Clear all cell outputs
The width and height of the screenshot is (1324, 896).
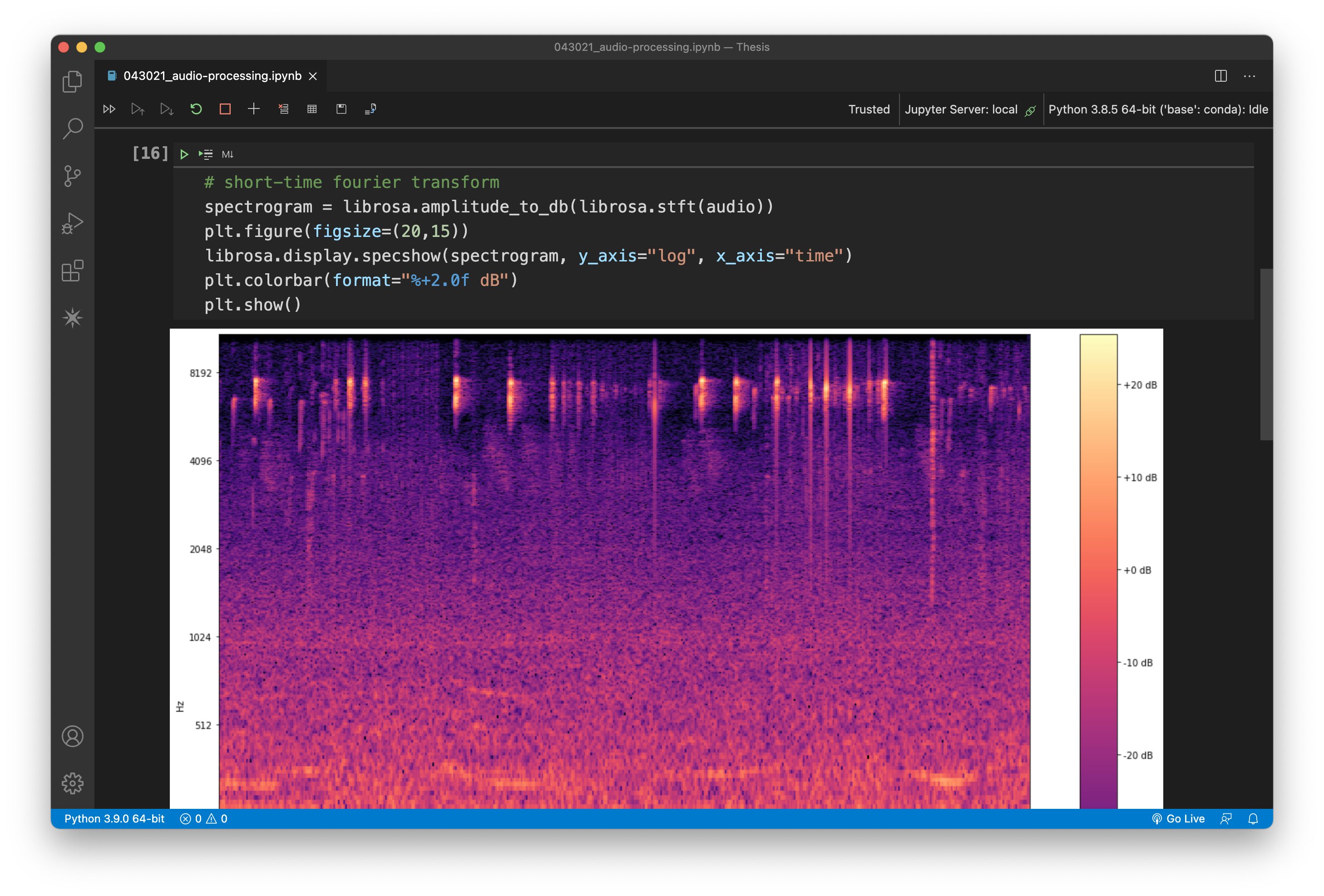tap(283, 109)
